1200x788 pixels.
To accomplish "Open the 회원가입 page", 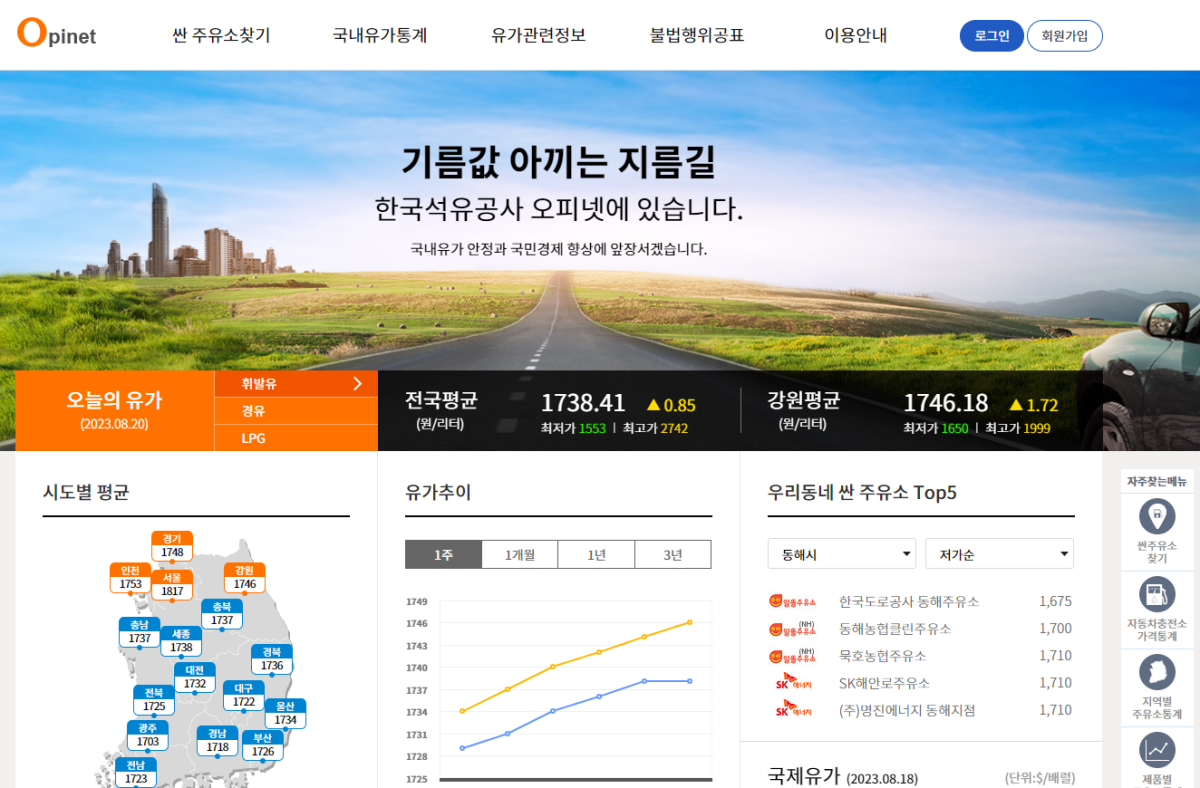I will coord(1064,34).
